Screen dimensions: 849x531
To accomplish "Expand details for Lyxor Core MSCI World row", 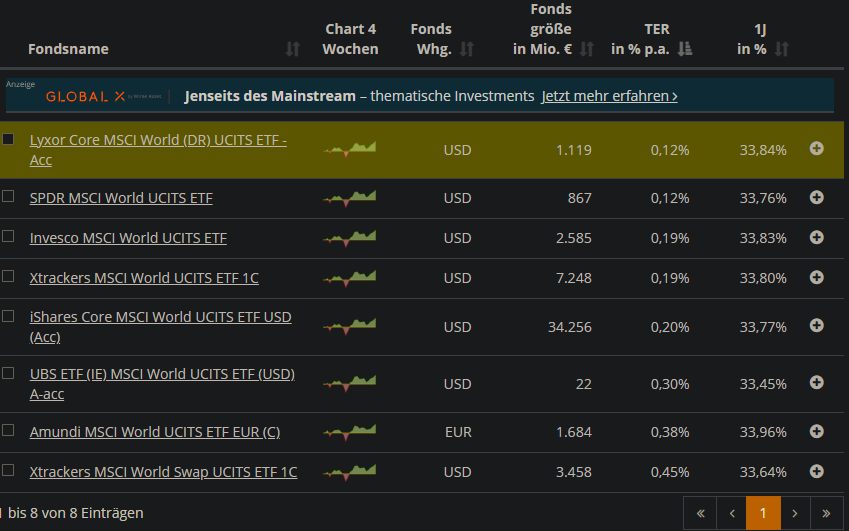I will [817, 148].
